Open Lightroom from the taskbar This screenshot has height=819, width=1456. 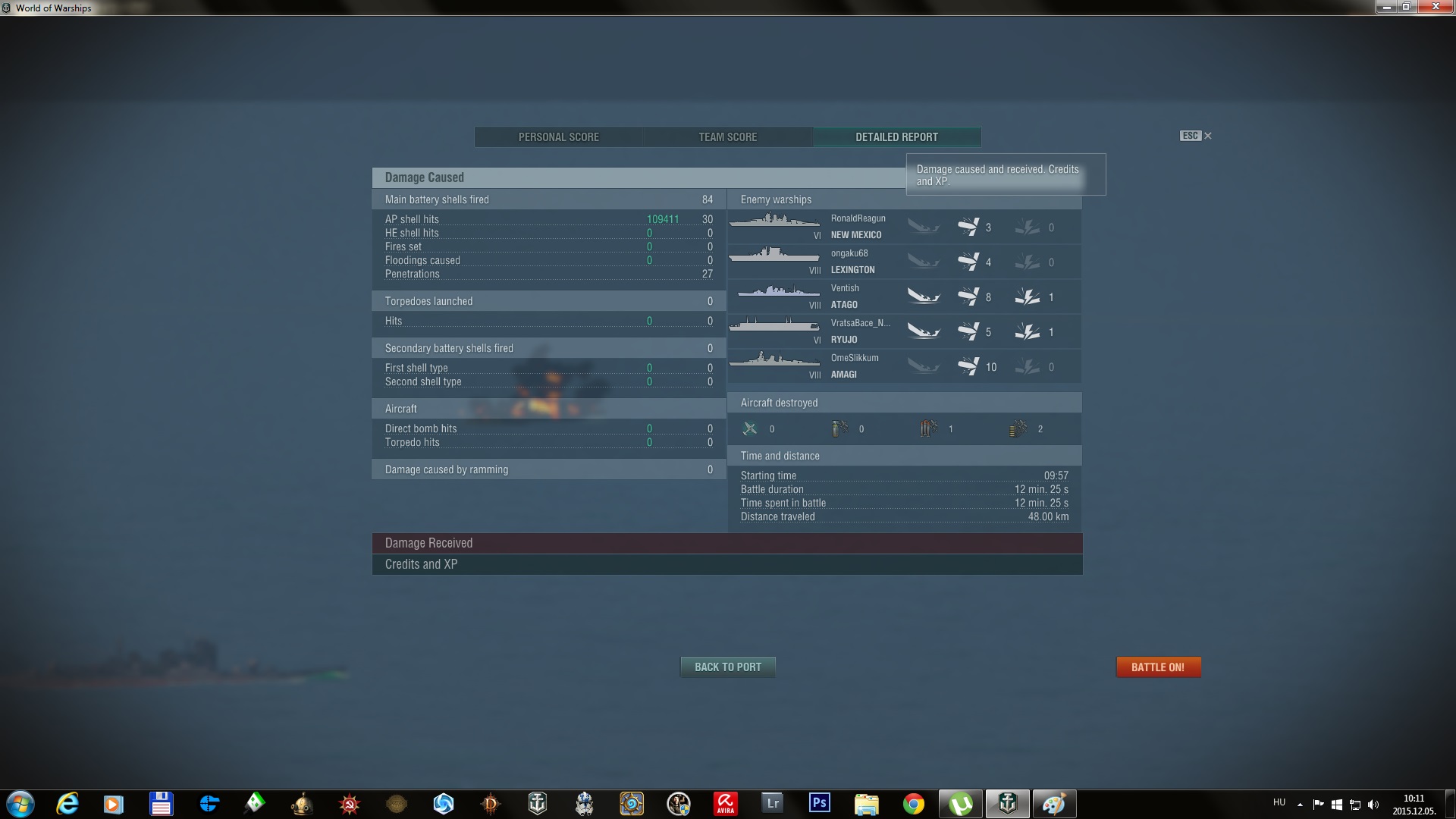[x=773, y=803]
